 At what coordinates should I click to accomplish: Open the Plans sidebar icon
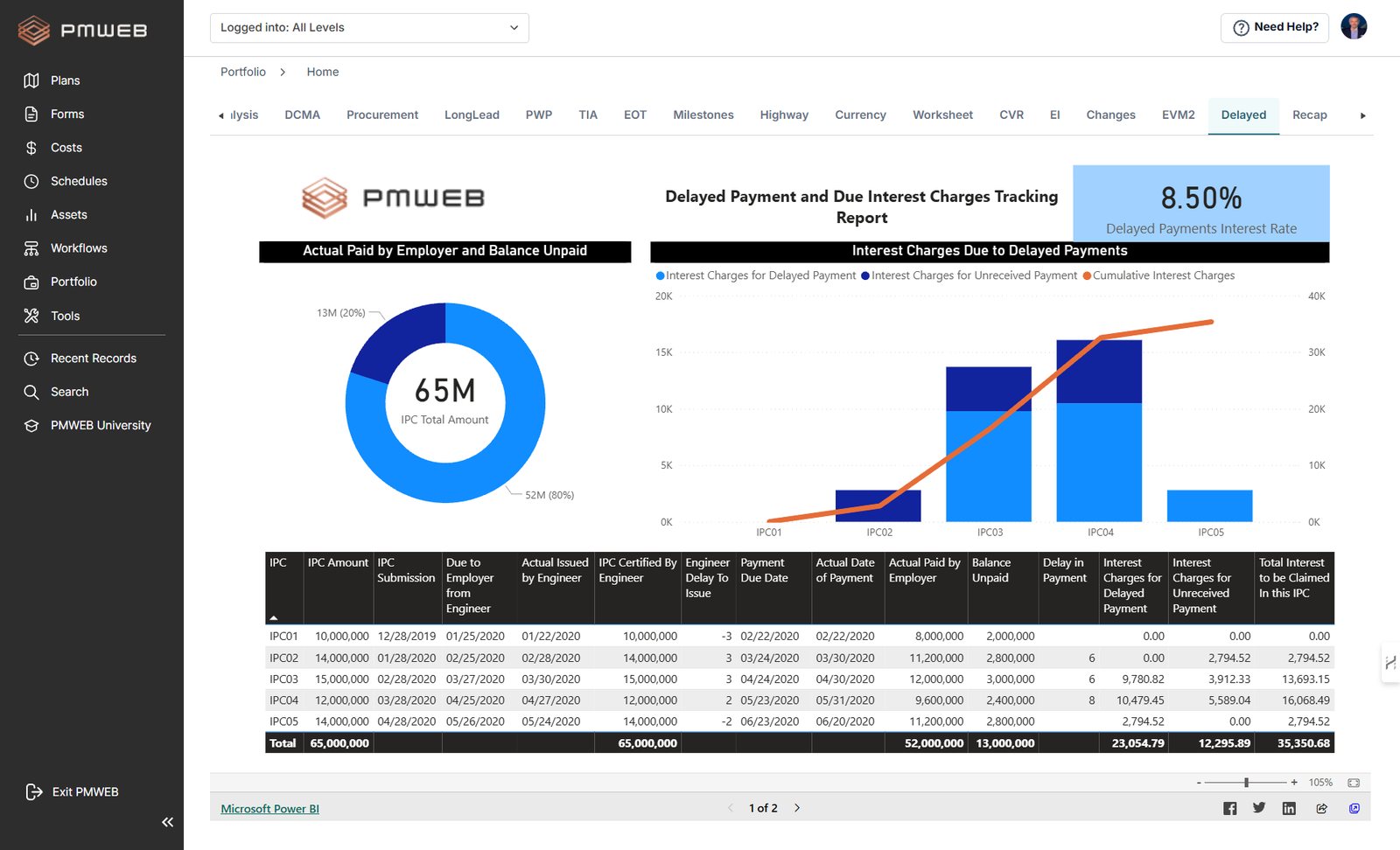31,80
